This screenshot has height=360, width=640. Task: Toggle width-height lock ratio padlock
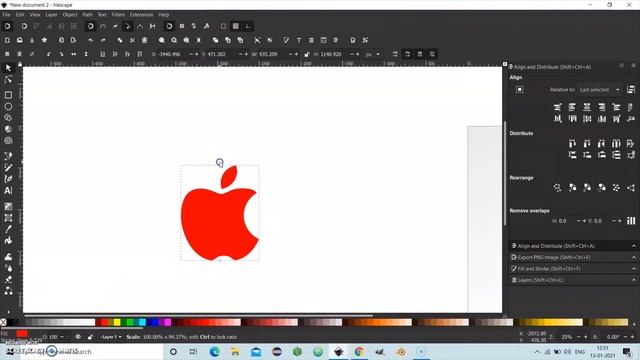(x=307, y=54)
